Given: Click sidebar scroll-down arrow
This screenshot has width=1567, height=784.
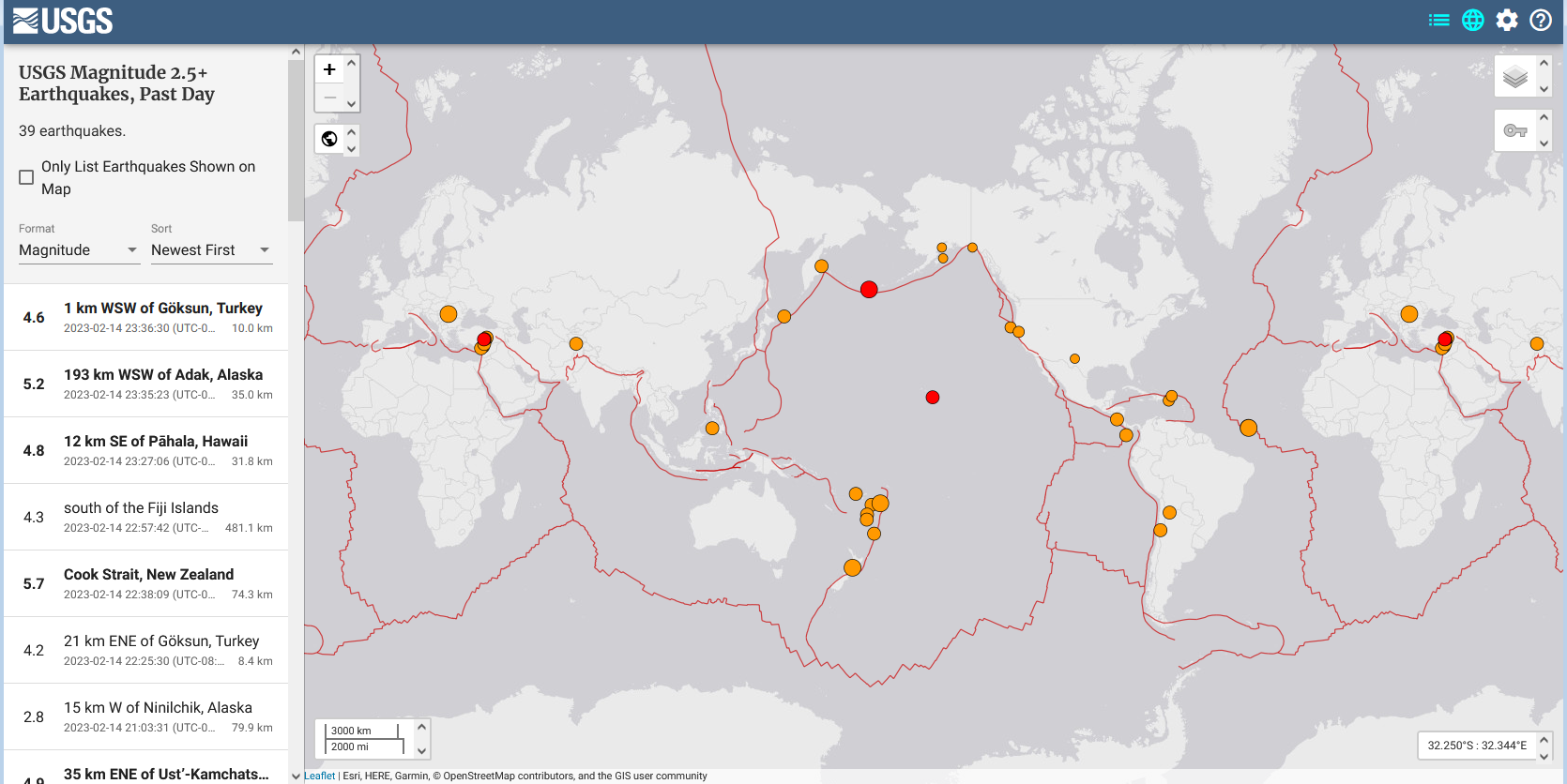Looking at the screenshot, I should (296, 776).
